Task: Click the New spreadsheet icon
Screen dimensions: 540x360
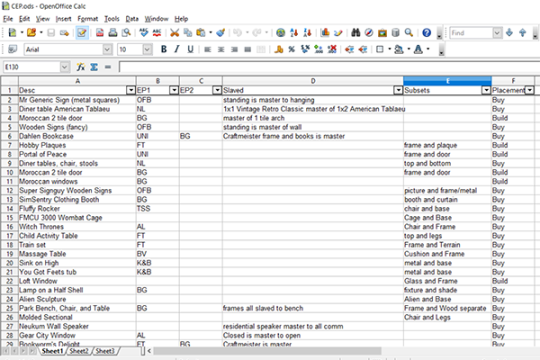Action: click(12, 33)
